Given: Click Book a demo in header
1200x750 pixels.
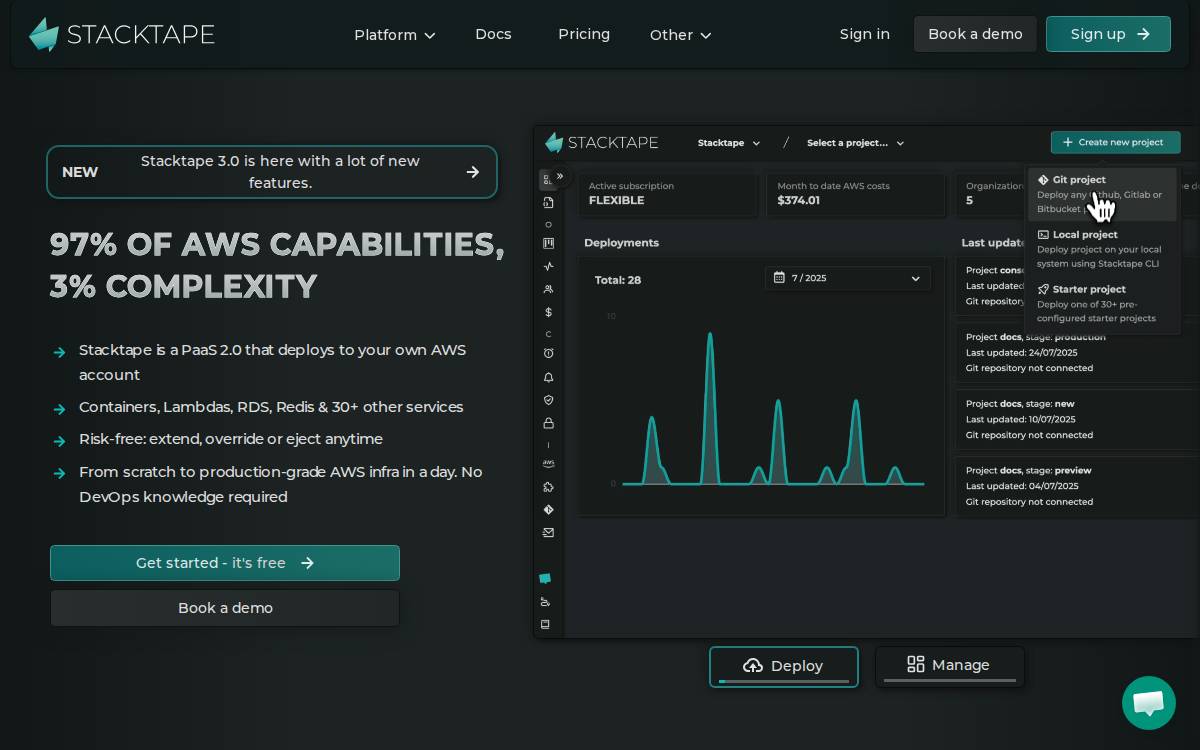Looking at the screenshot, I should pyautogui.click(x=975, y=34).
